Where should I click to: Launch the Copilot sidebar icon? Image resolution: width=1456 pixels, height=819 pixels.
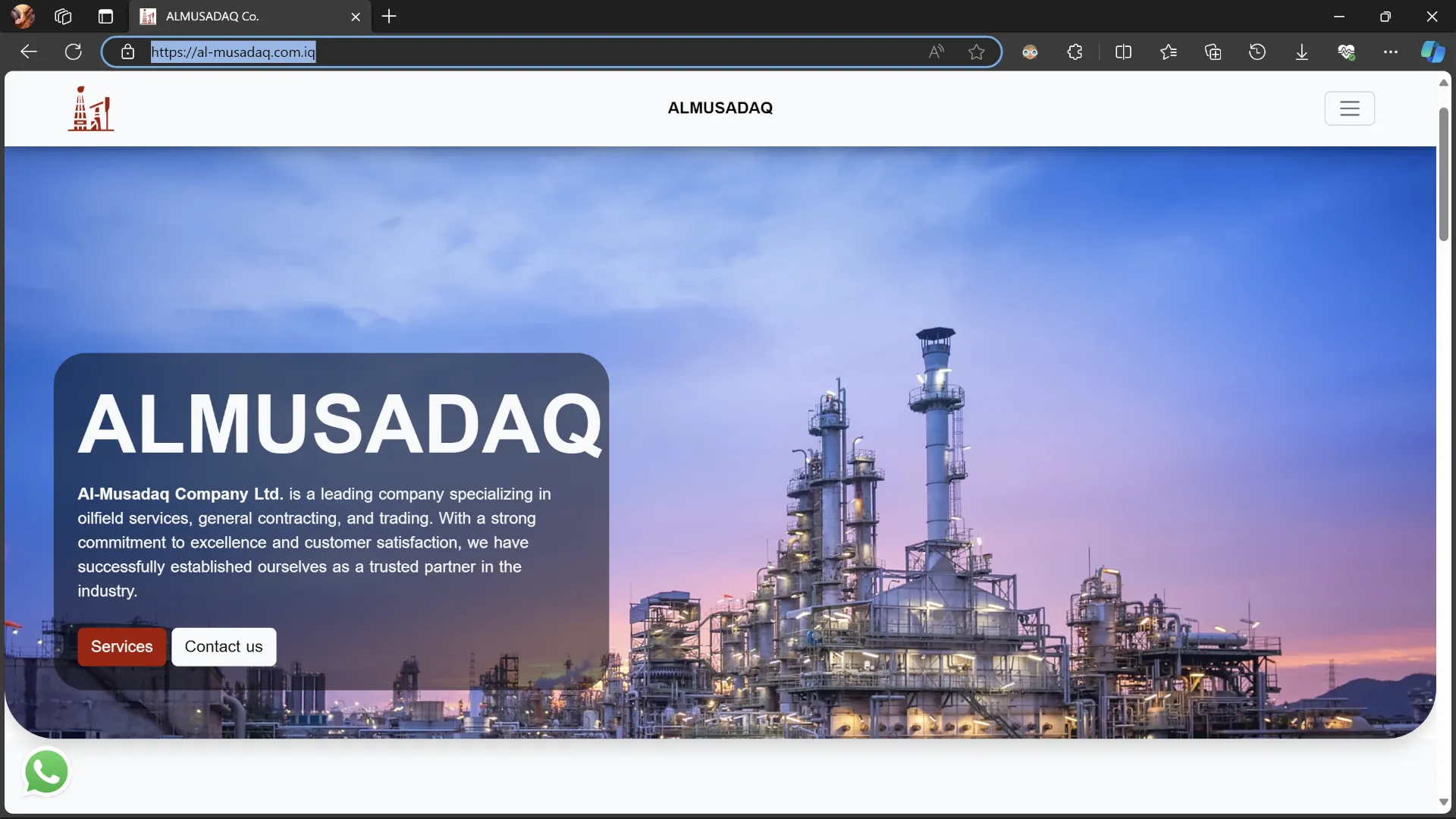coord(1432,52)
